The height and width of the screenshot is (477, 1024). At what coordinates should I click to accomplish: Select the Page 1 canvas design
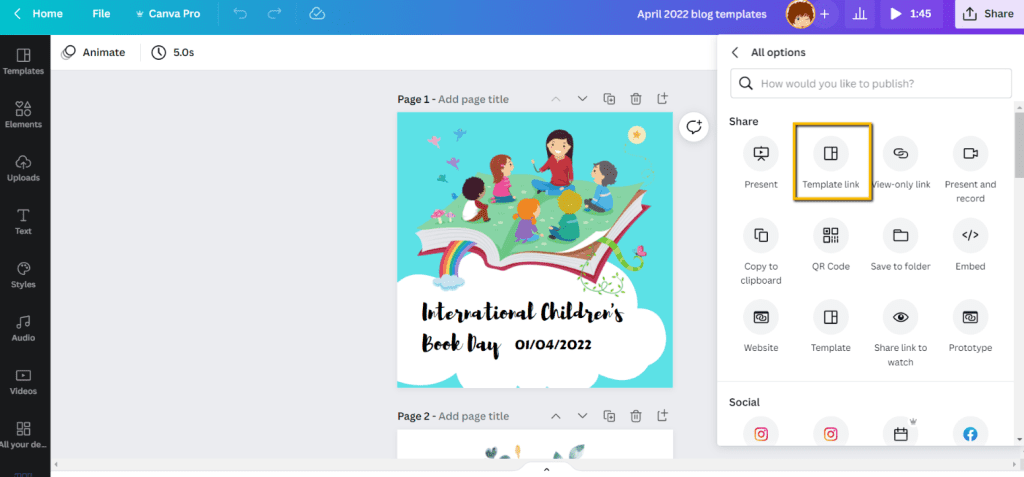[535, 250]
